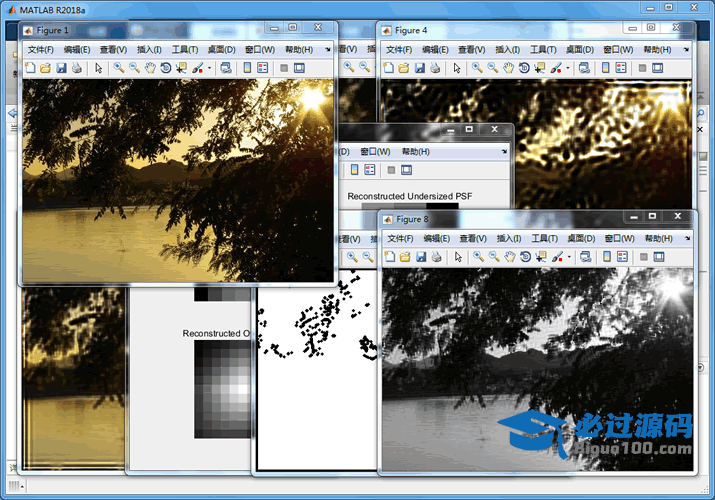Select Pan hand tool in Figure 1
Image resolution: width=715 pixels, height=500 pixels.
(150, 68)
